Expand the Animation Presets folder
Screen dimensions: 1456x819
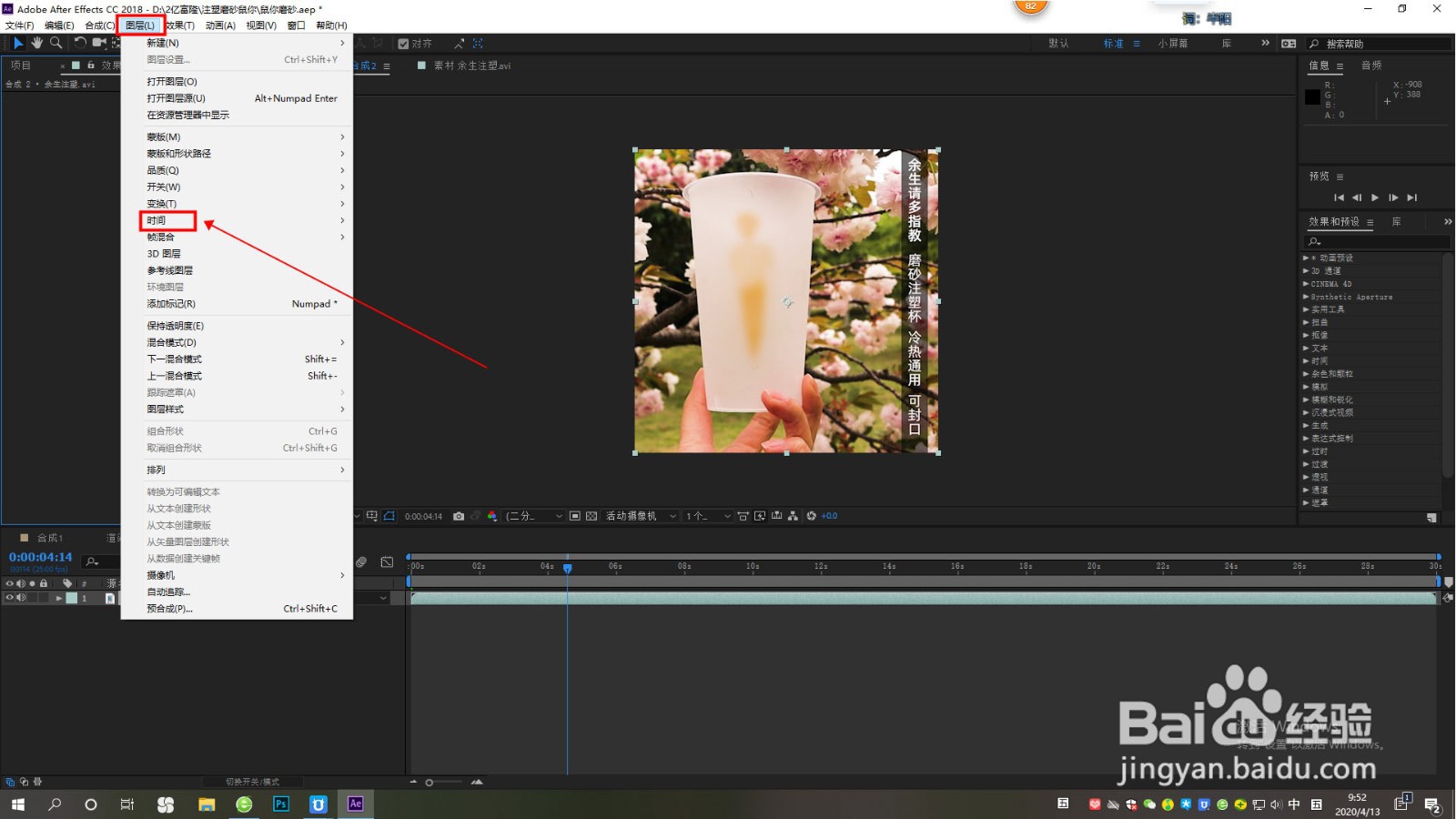[1306, 258]
